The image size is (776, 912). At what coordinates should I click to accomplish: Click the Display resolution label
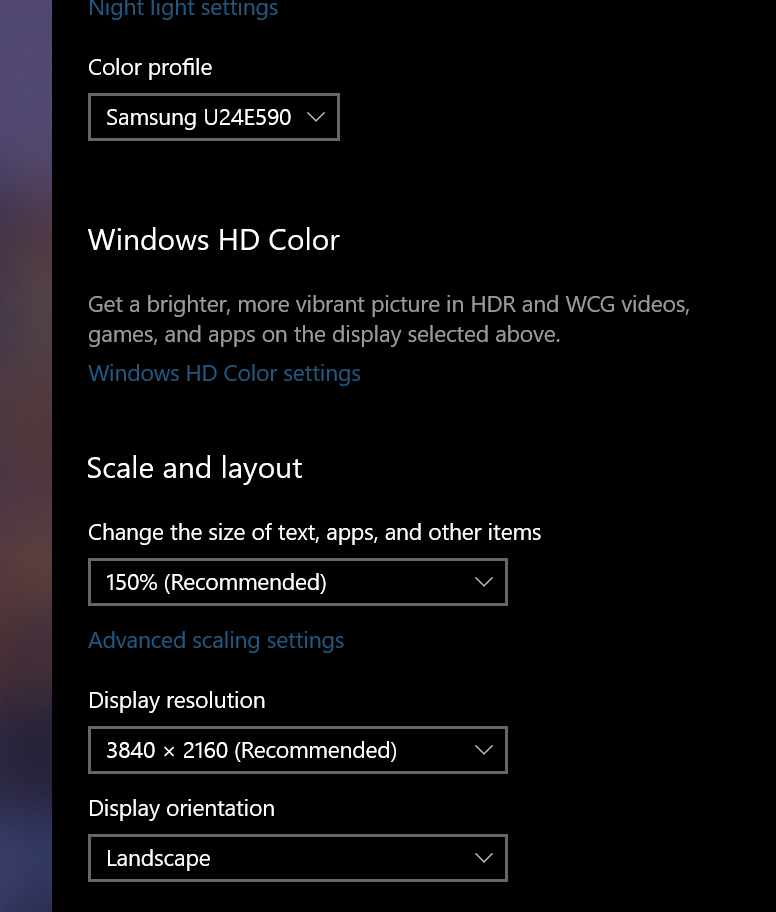click(x=177, y=700)
